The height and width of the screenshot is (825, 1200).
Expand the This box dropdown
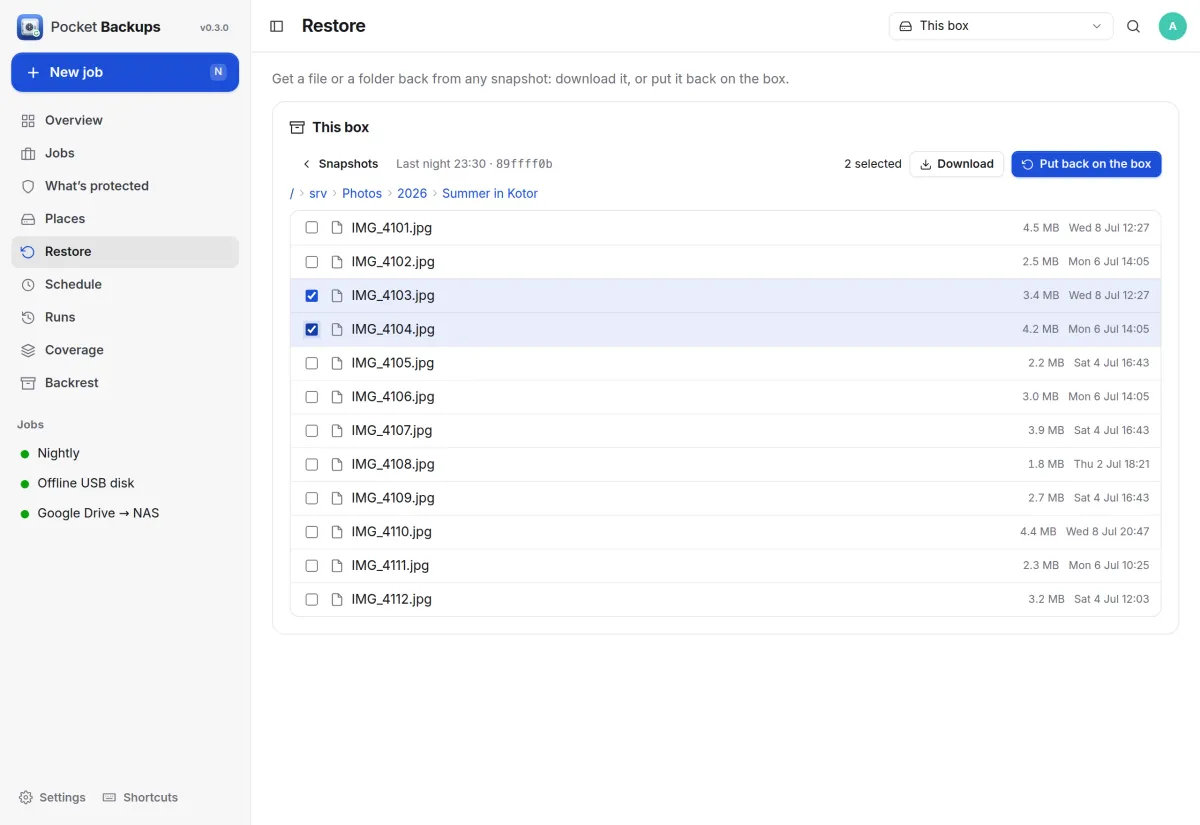point(1001,26)
